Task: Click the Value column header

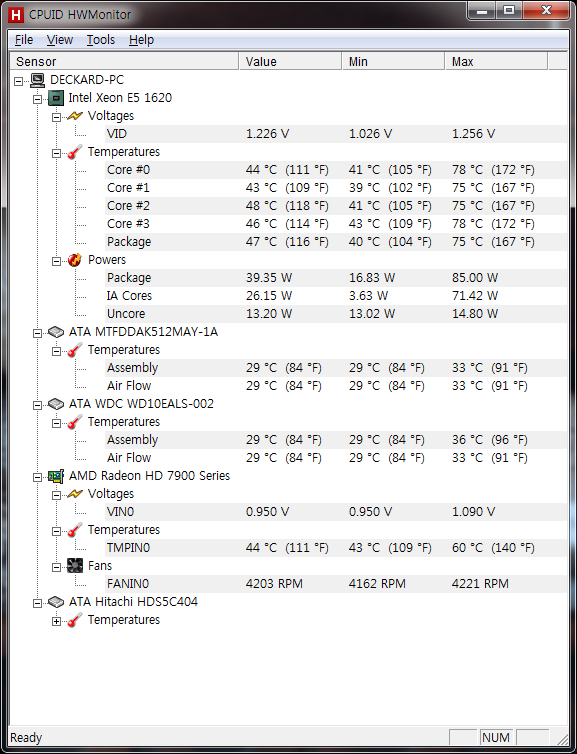Action: [x=290, y=62]
